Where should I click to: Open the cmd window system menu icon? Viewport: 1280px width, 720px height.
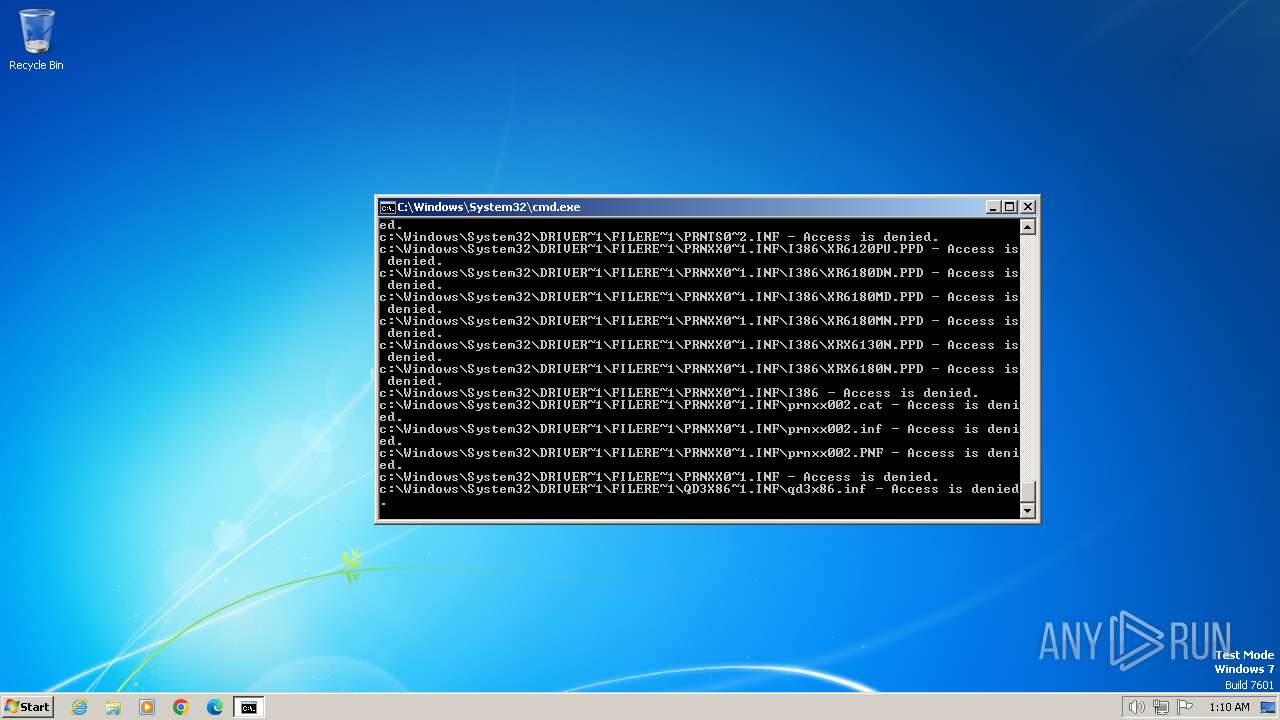[387, 207]
